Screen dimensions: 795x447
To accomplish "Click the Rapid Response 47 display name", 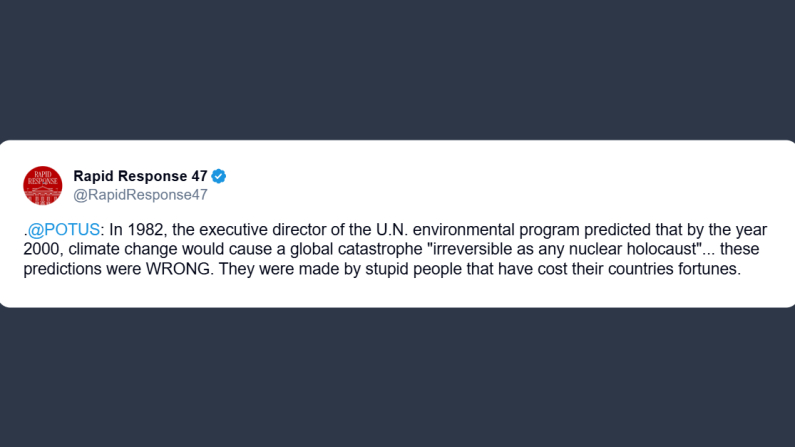I will (140, 176).
